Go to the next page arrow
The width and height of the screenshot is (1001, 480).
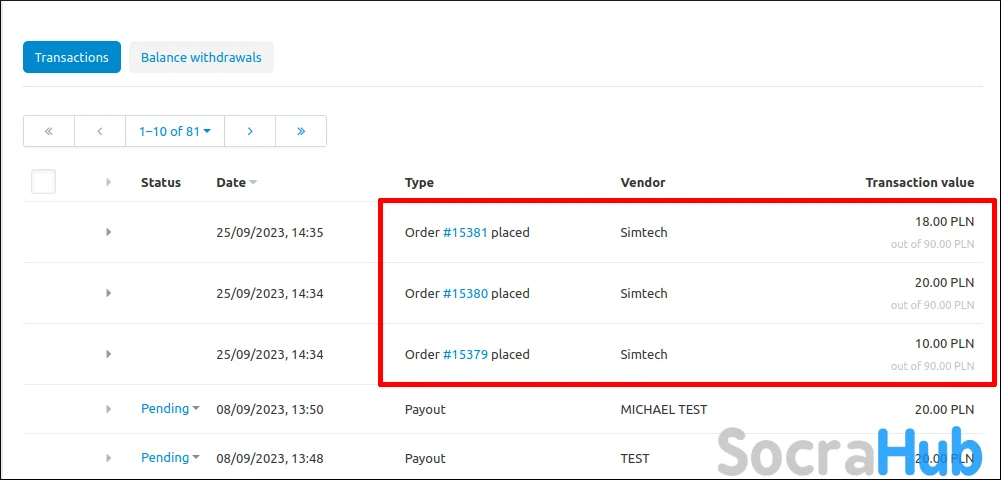250,131
